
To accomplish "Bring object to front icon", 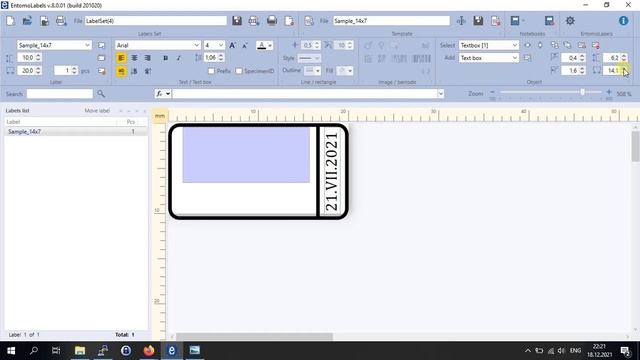I will click(x=554, y=45).
